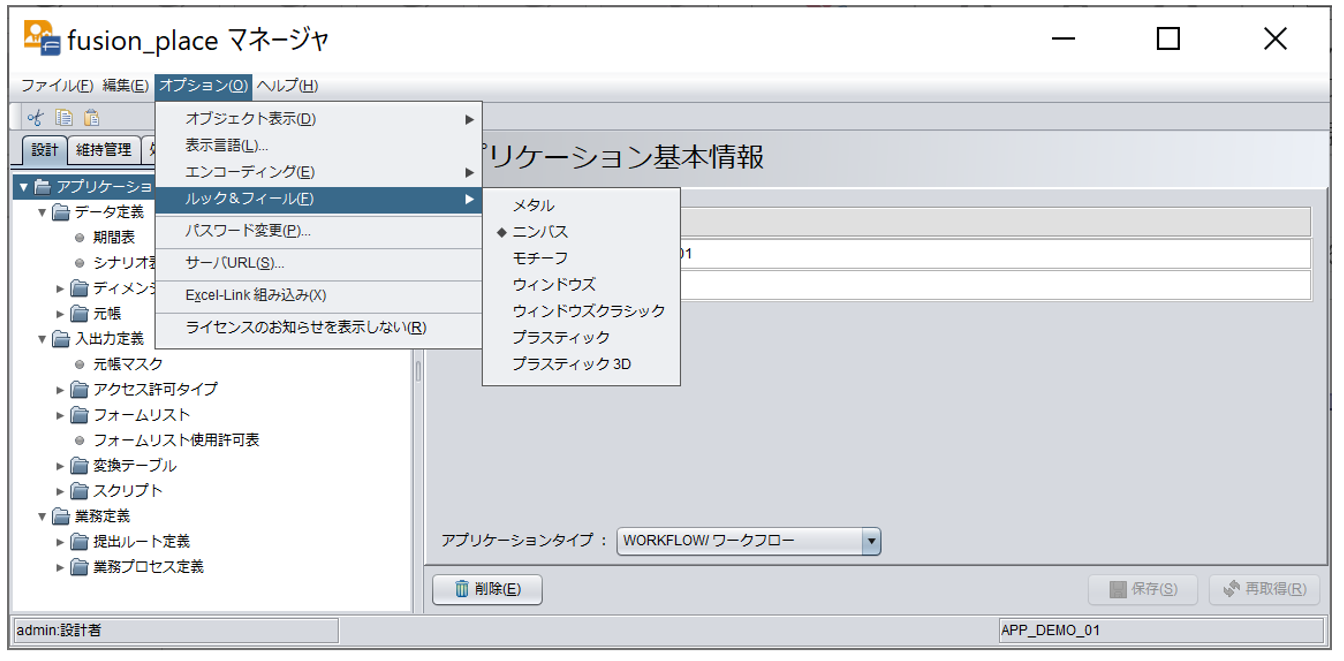Click the split pane divider handle
The width and height of the screenshot is (1344, 661).
pos(418,371)
